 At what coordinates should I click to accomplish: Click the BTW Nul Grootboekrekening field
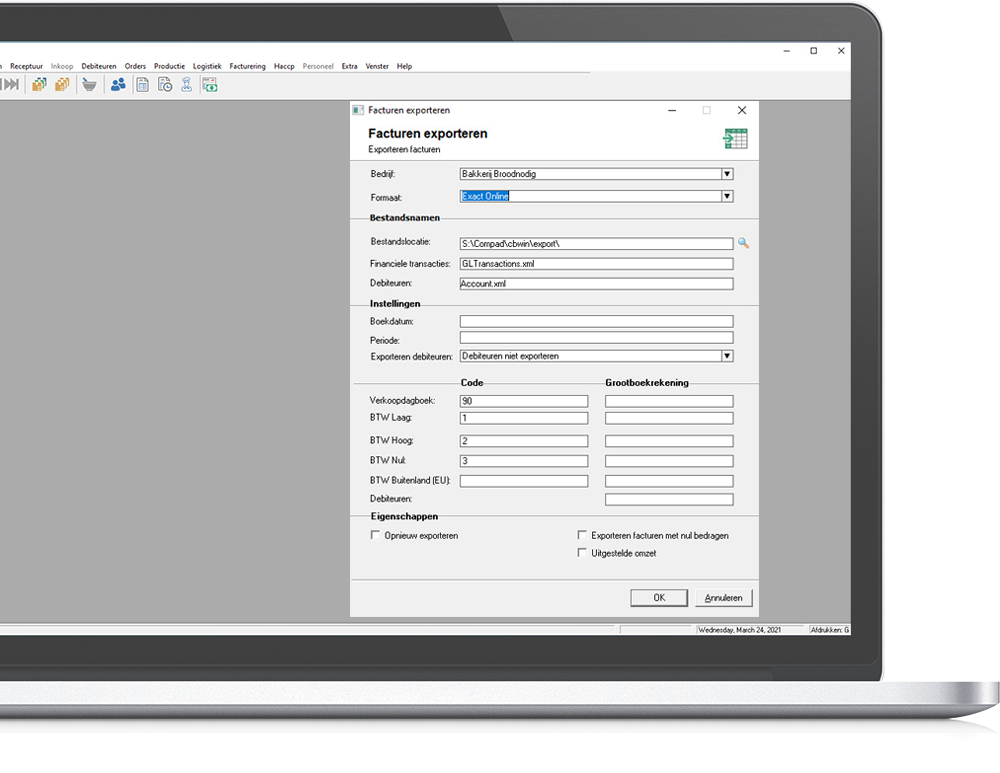click(669, 460)
